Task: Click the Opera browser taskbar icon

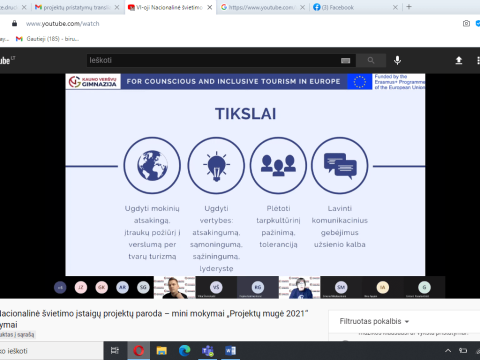Action: pyautogui.click(x=139, y=351)
